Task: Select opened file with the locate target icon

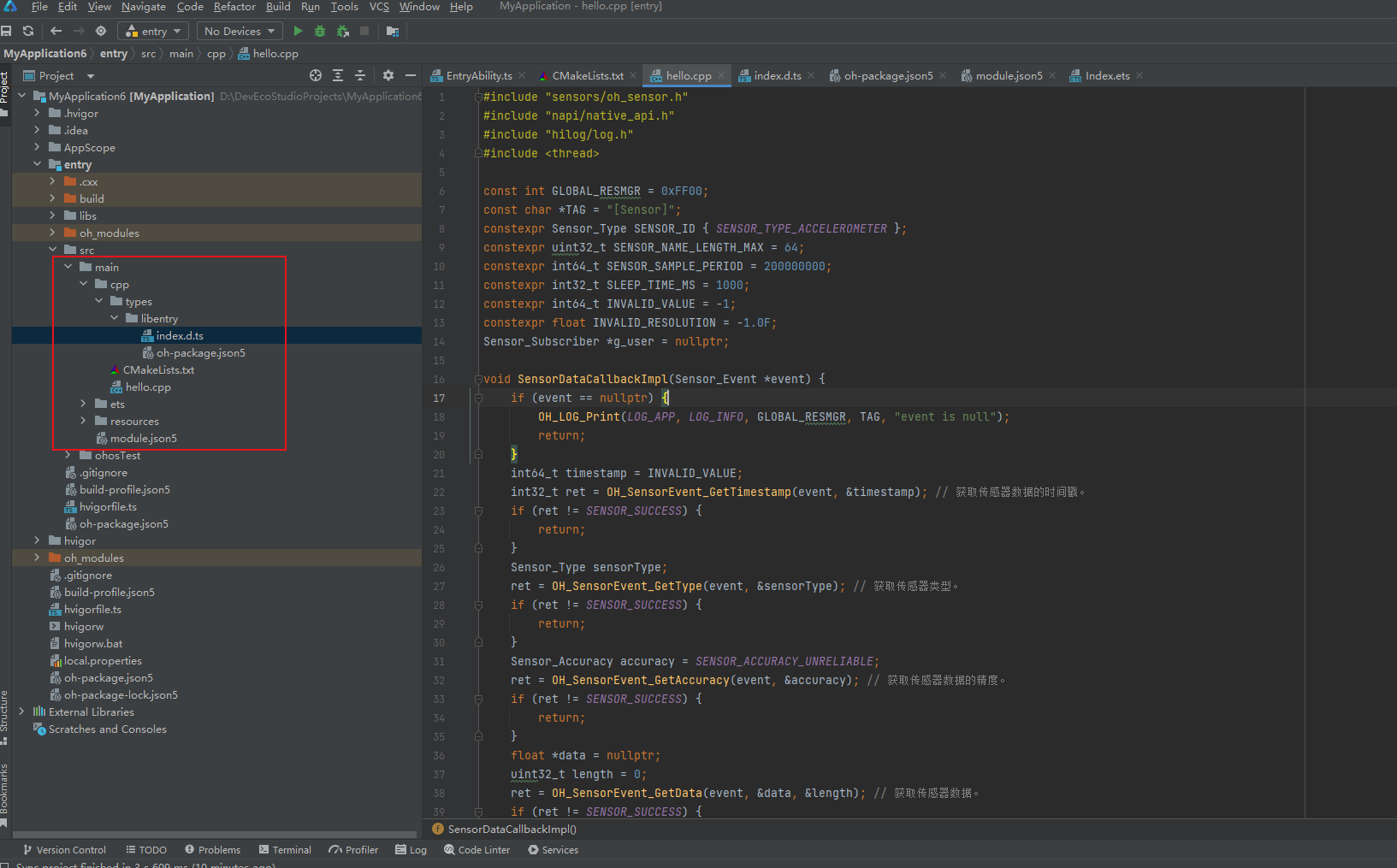Action: (x=316, y=75)
